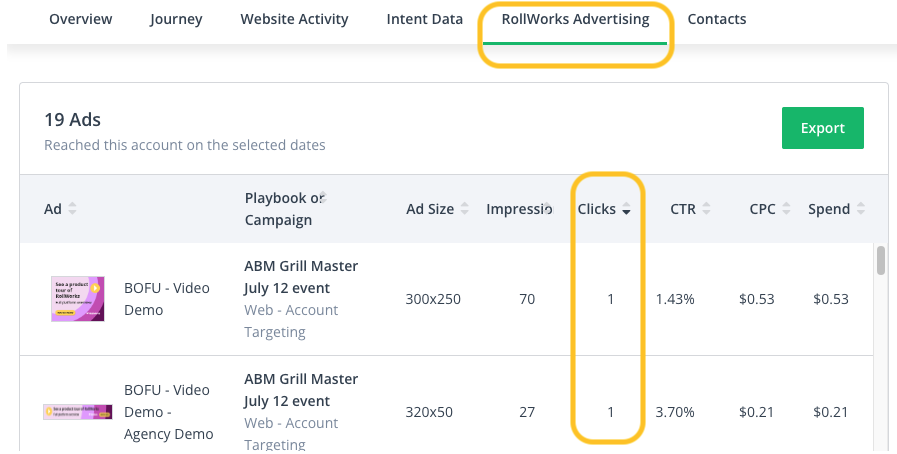Sort by Spend column arrows

tap(861, 209)
